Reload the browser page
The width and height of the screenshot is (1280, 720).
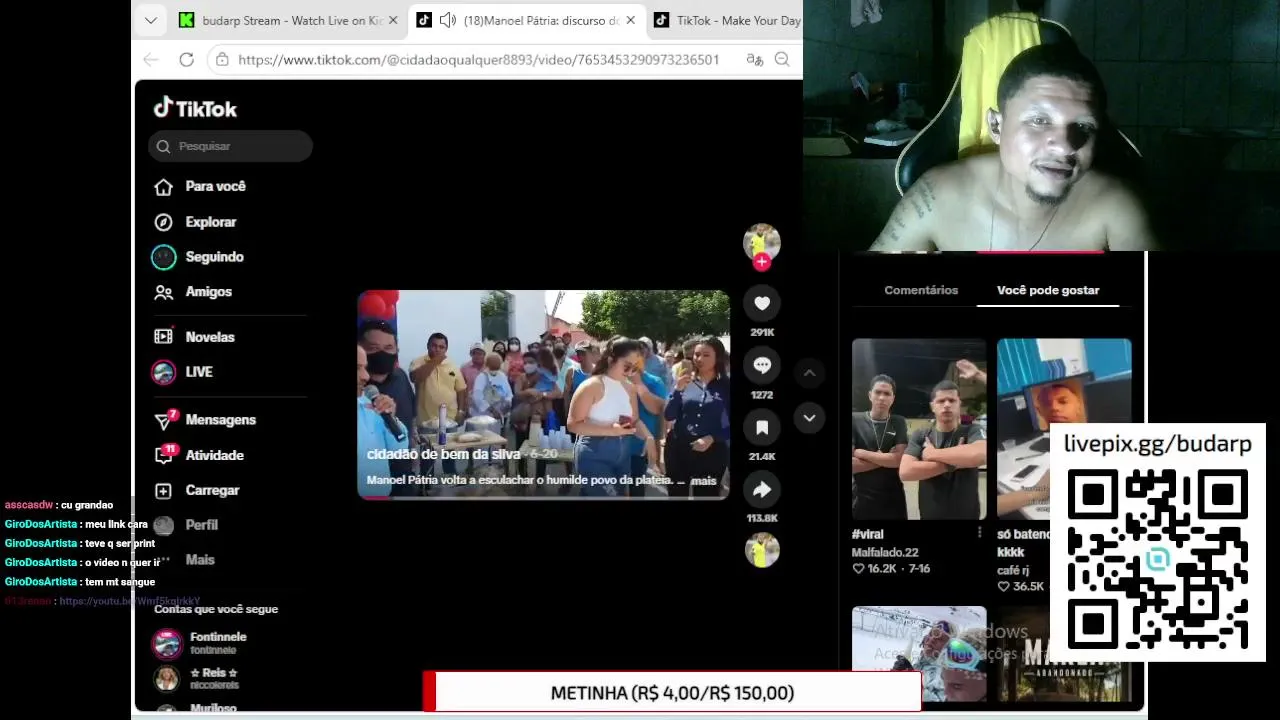(186, 60)
